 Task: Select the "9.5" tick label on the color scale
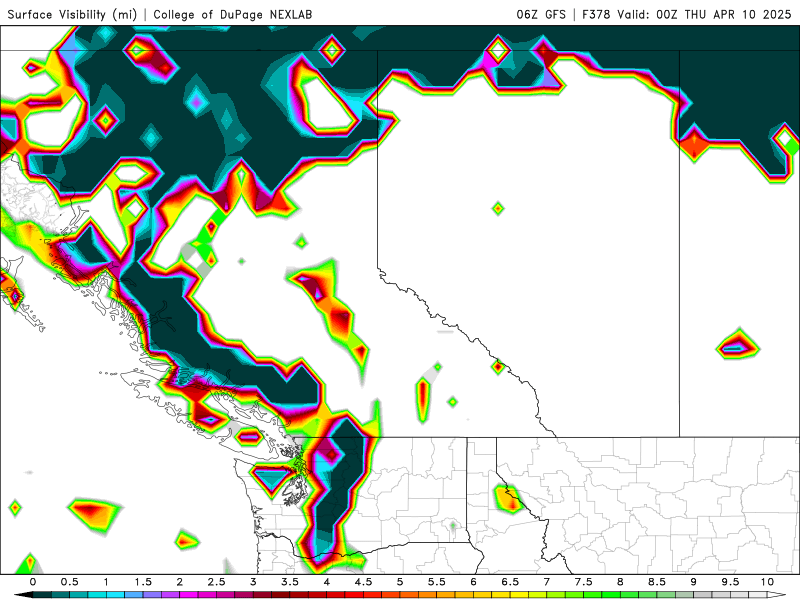coord(731,582)
